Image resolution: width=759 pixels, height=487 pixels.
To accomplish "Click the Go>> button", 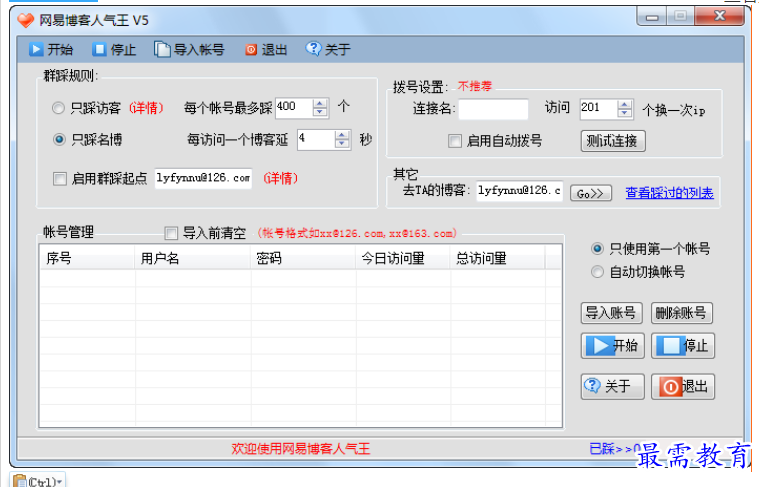I will (x=591, y=194).
